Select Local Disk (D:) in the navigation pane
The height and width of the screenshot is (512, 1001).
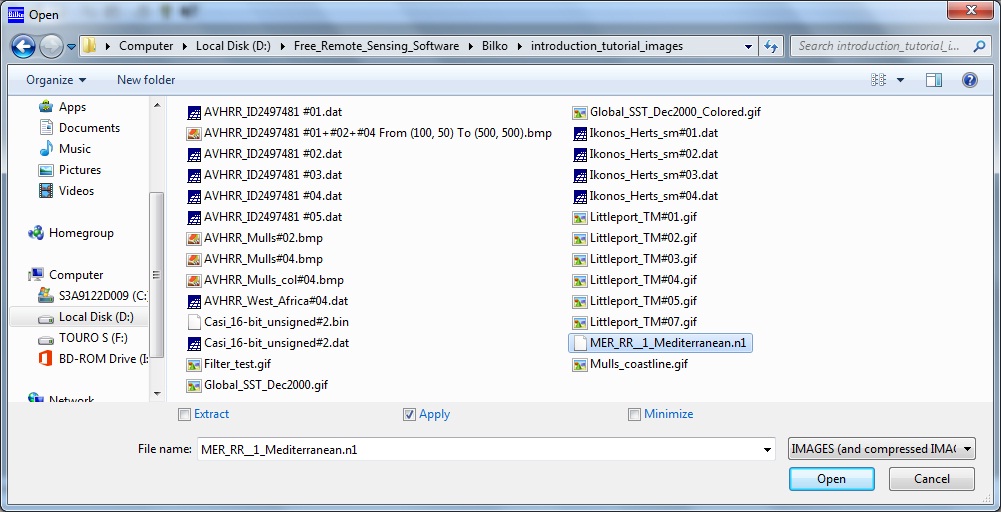coord(96,317)
